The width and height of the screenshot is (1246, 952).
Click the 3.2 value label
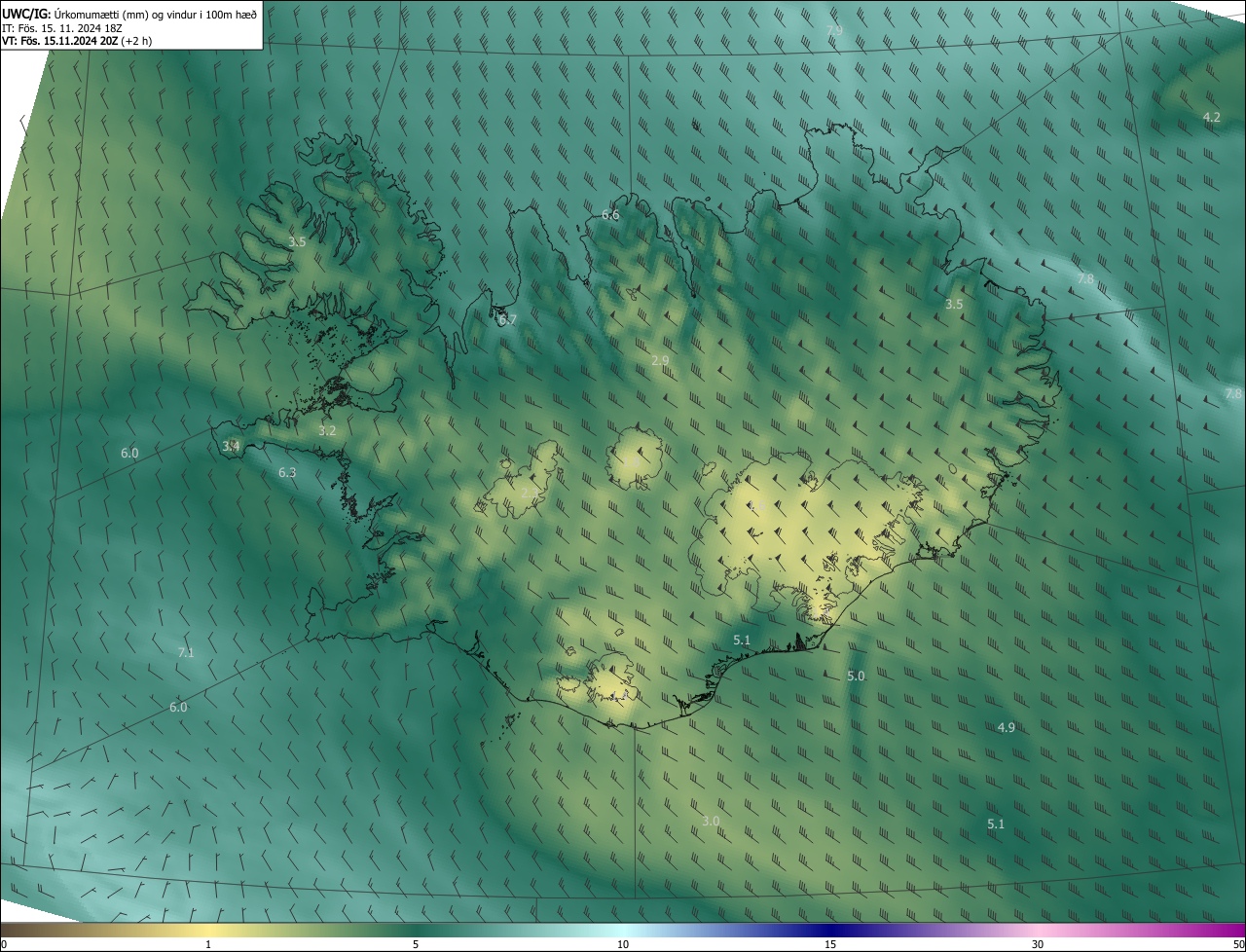(327, 430)
